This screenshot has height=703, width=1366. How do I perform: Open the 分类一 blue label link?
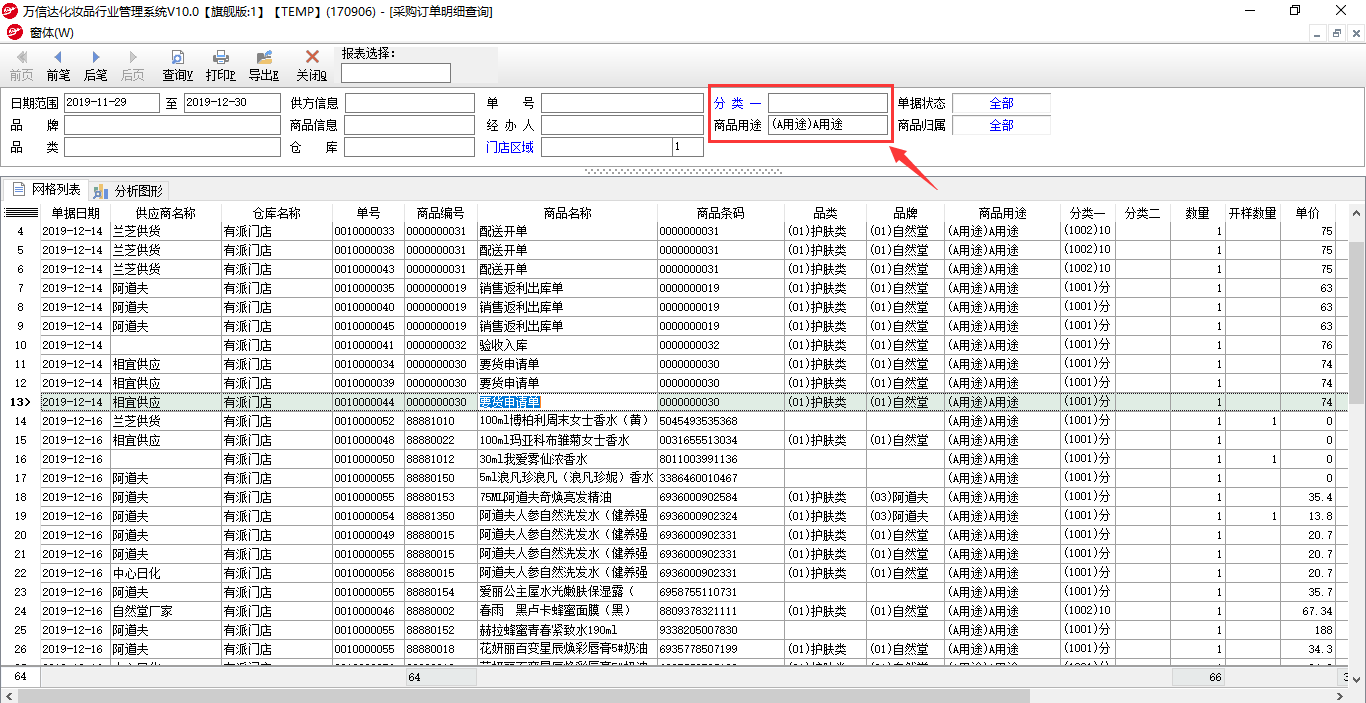(x=737, y=103)
